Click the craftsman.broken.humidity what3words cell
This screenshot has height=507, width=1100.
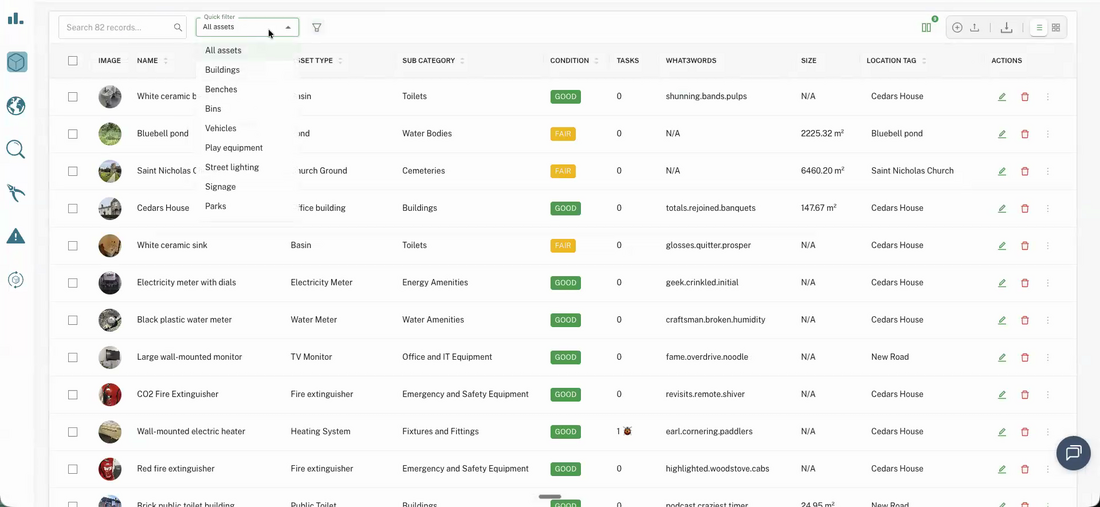coord(716,320)
